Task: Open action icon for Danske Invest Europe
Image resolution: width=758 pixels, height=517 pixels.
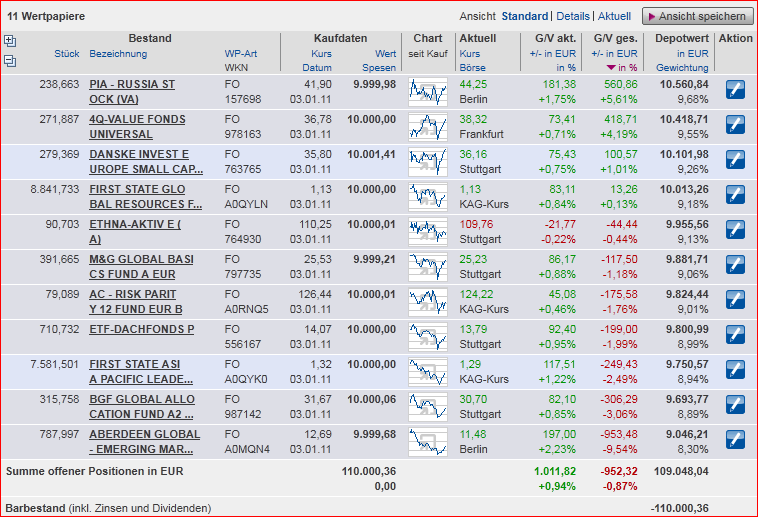Action: (735, 161)
